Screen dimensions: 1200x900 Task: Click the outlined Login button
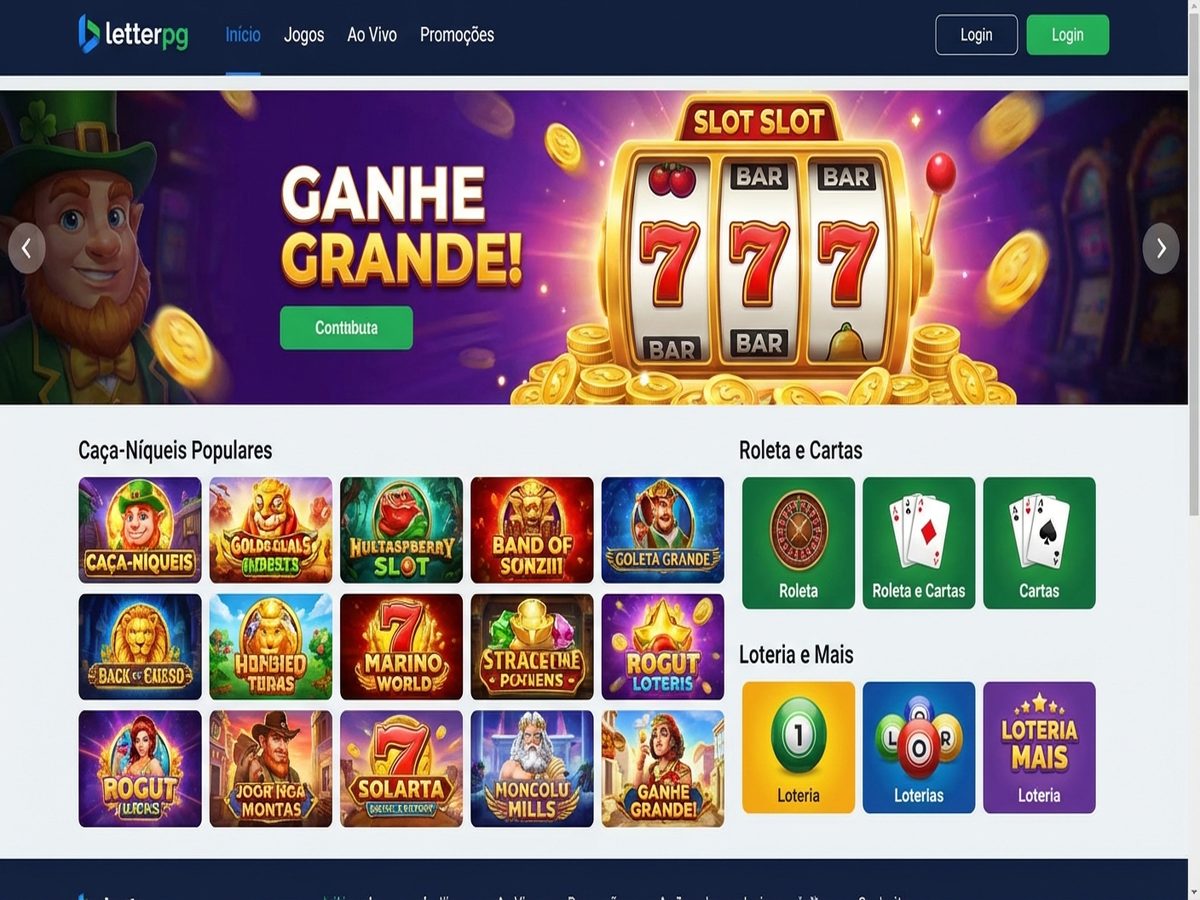(x=977, y=35)
